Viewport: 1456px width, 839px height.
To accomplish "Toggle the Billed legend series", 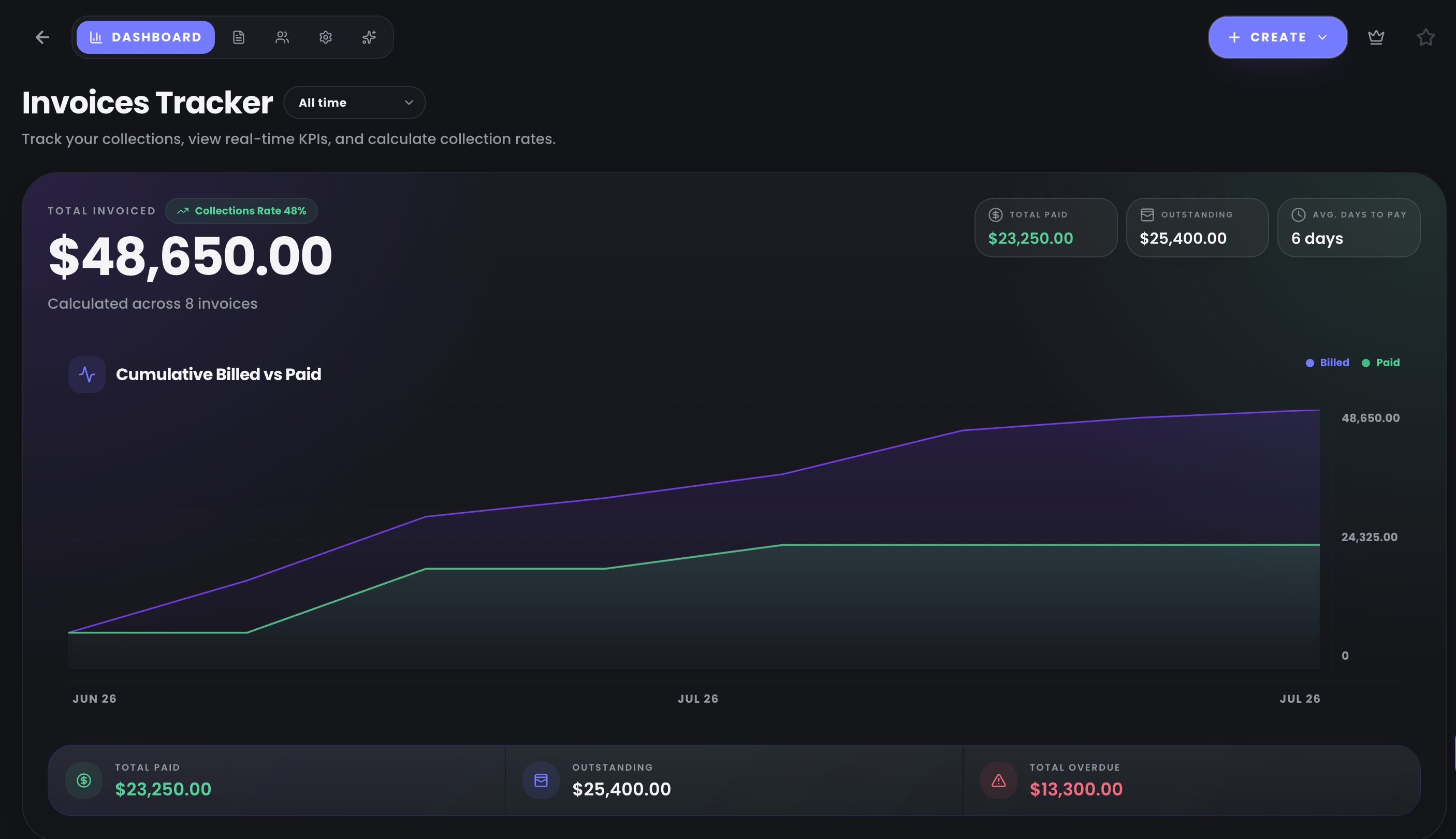I will [1327, 363].
